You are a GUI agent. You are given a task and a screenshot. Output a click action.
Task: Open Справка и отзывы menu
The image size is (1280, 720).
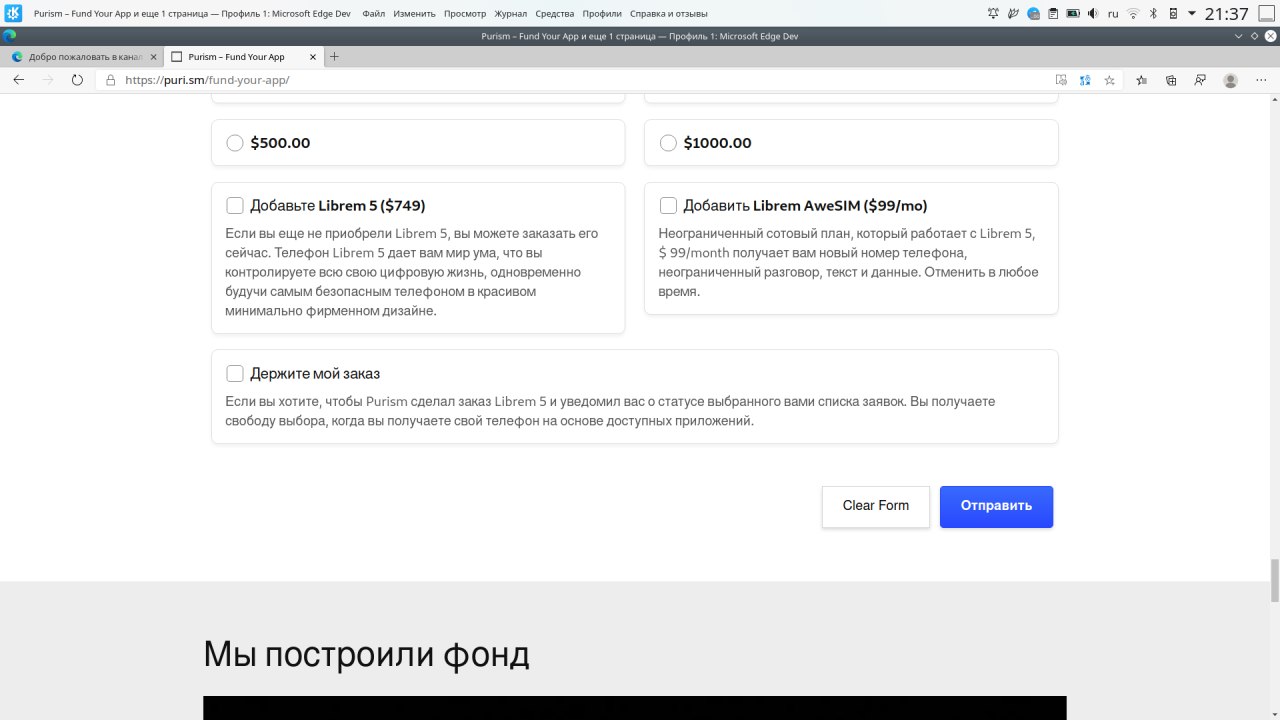(669, 14)
